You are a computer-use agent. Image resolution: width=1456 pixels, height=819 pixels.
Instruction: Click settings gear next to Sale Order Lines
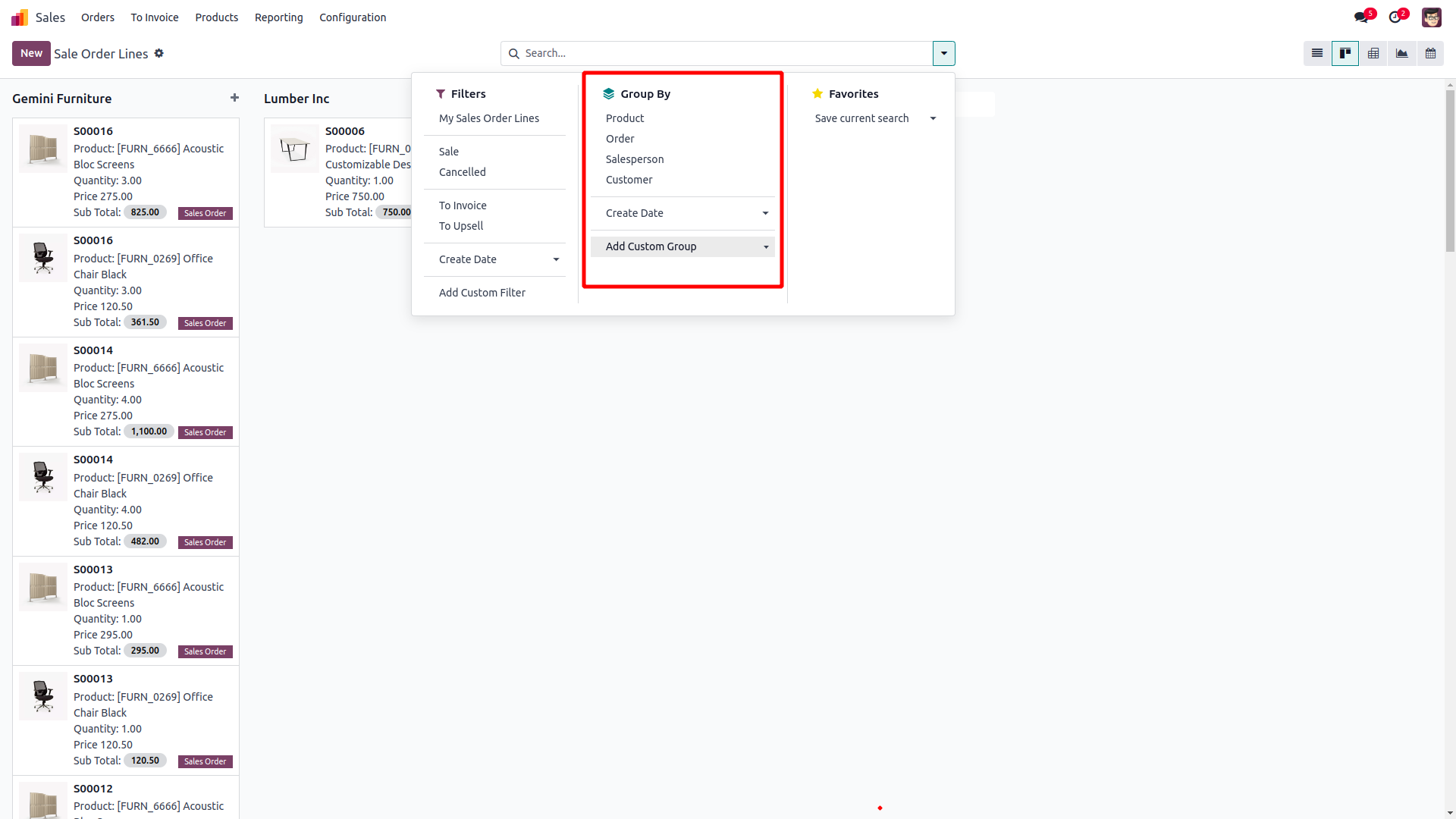click(x=159, y=53)
